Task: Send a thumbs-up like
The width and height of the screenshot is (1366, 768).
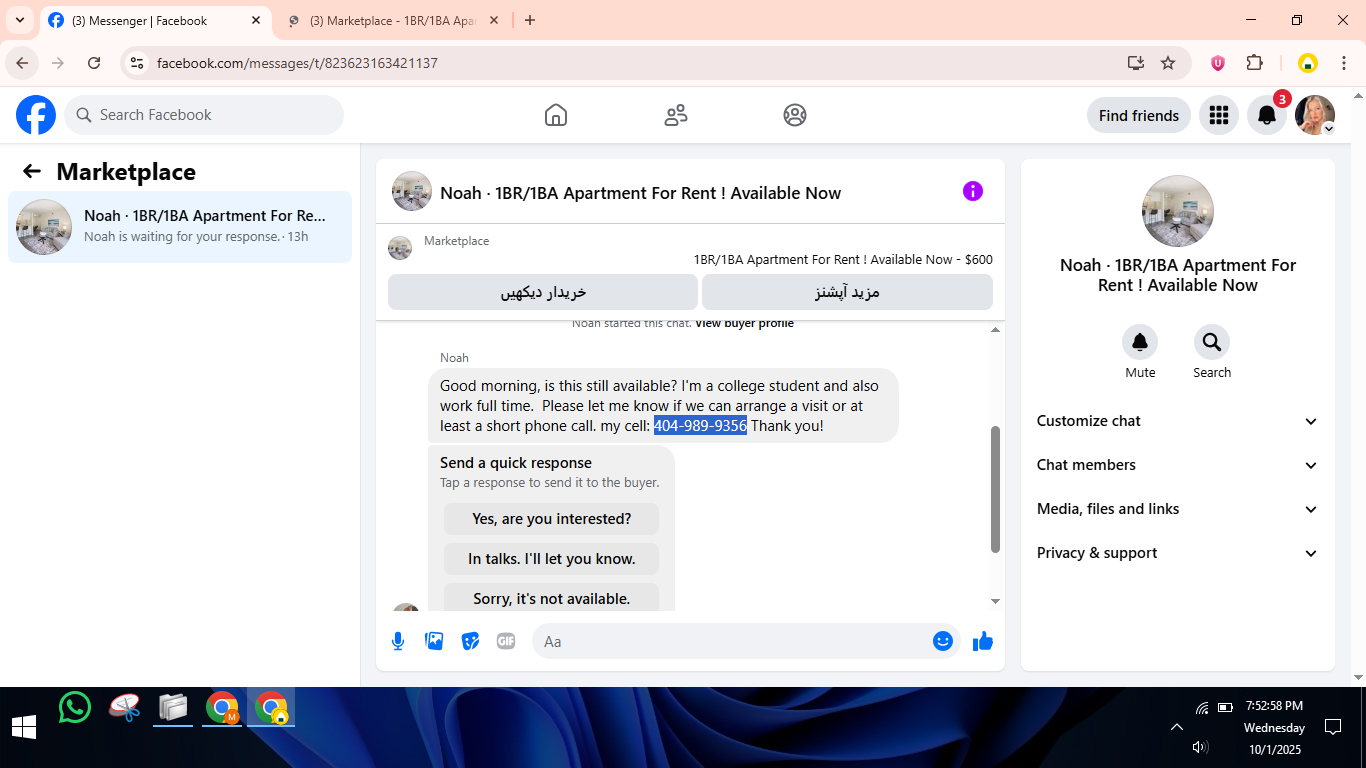Action: coord(983,641)
